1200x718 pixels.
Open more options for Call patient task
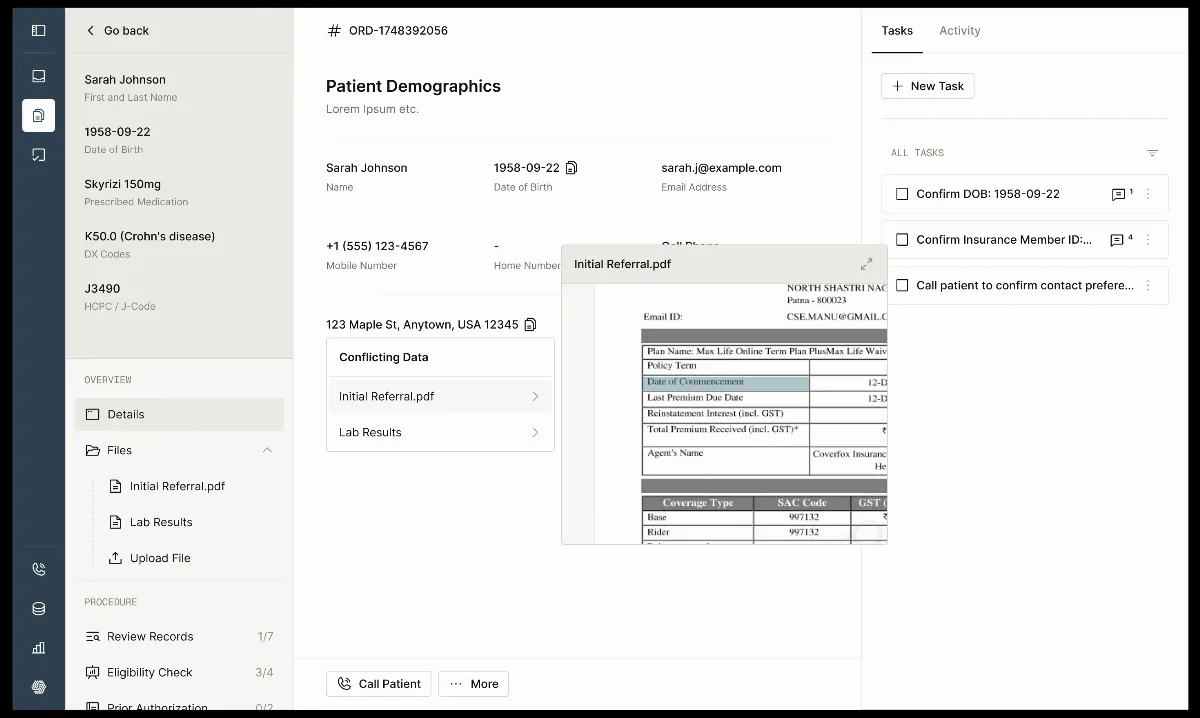[1148, 285]
